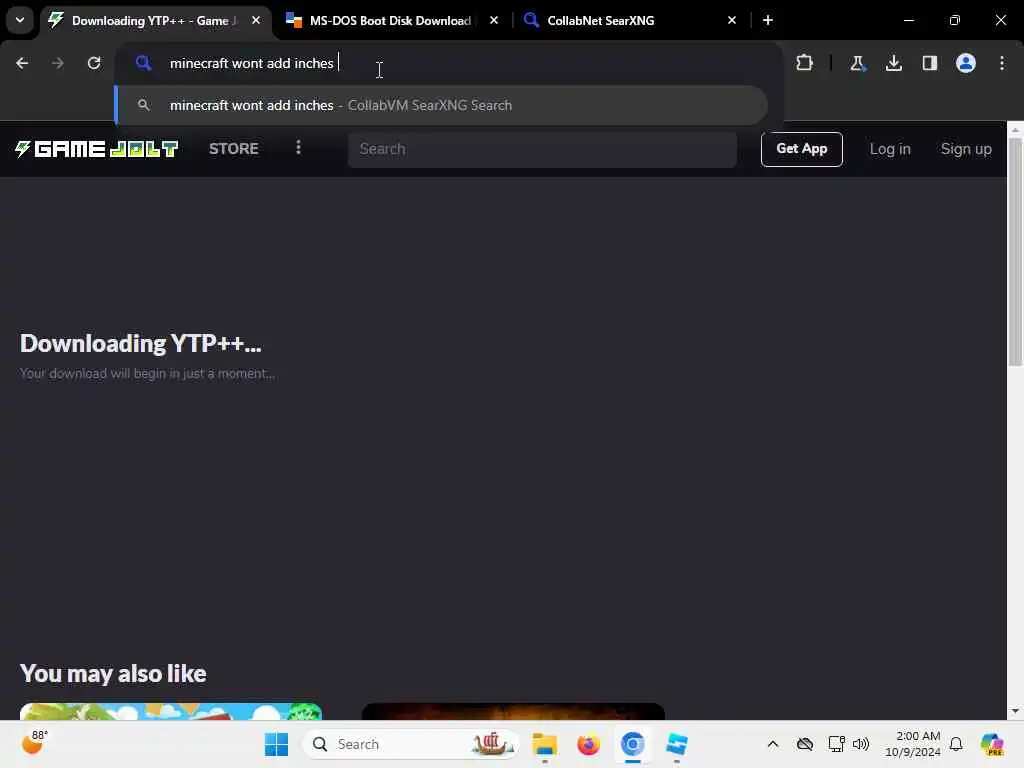Open the Game Jolt more options menu
Screen dimensions: 1024x768
pyautogui.click(x=298, y=148)
